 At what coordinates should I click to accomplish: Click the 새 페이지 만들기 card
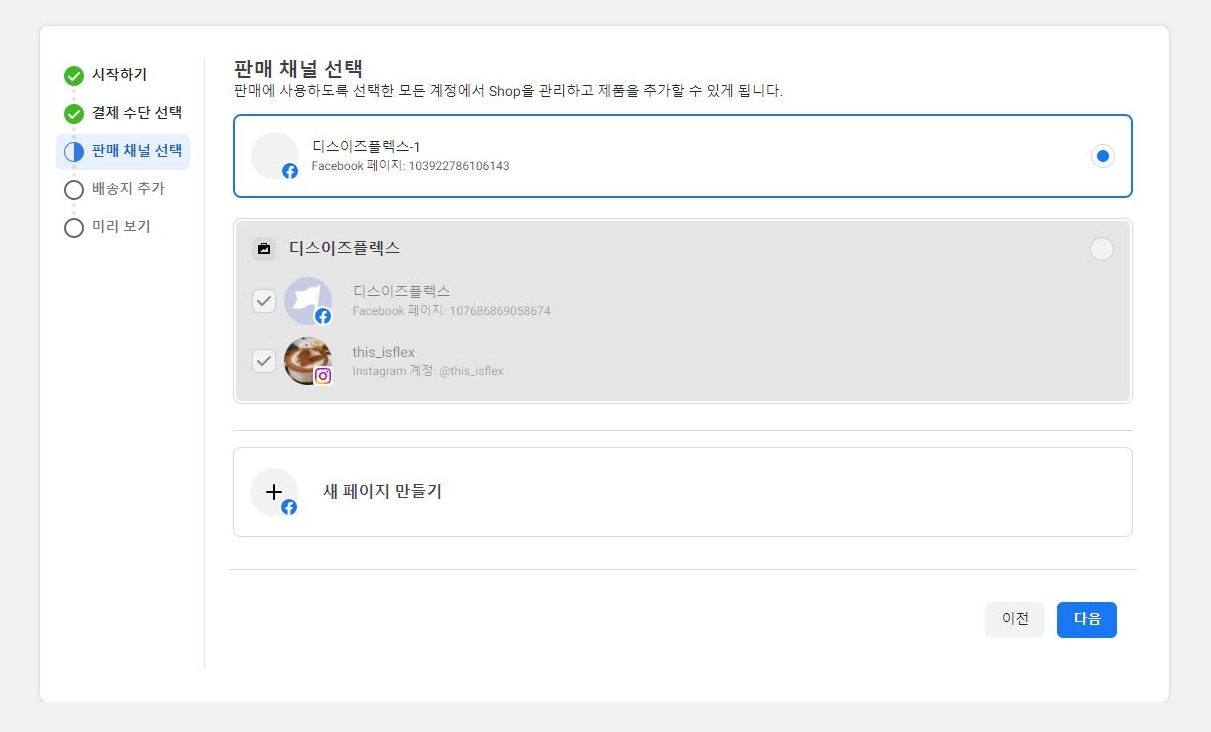coord(683,492)
